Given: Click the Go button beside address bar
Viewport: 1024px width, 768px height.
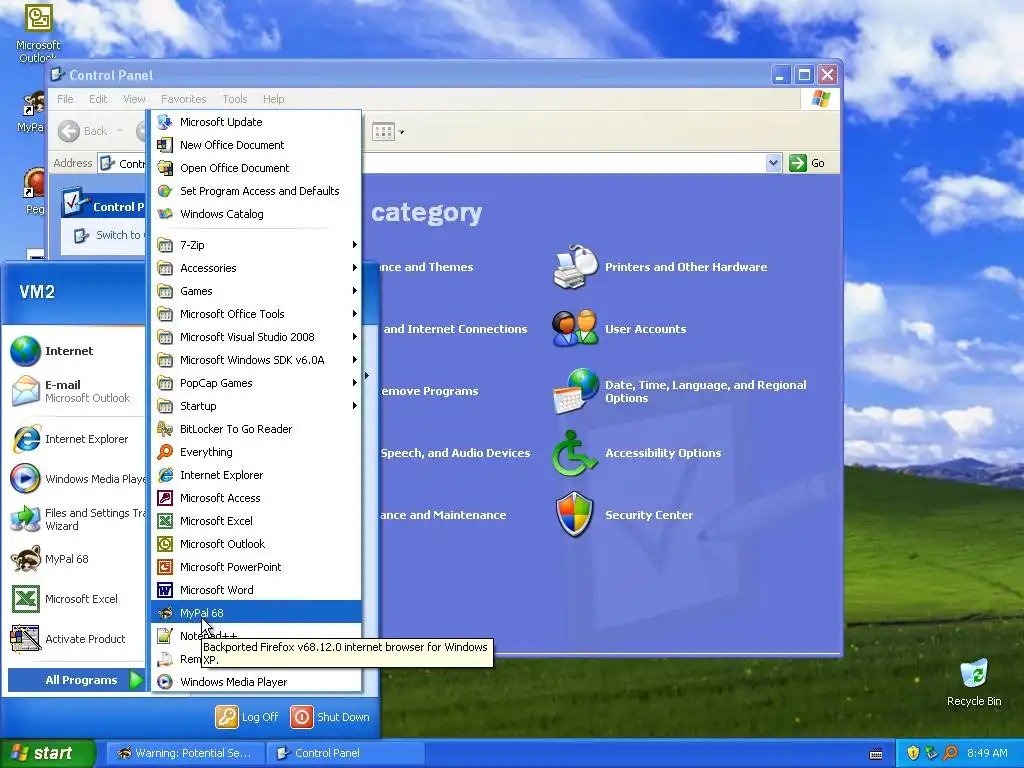Looking at the screenshot, I should tap(807, 163).
